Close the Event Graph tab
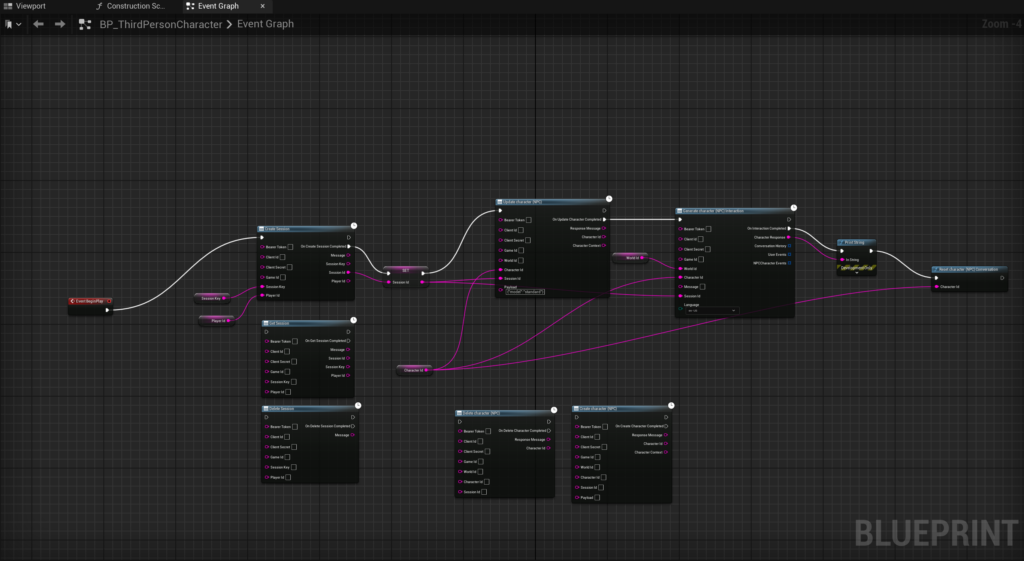This screenshot has height=561, width=1024. point(263,6)
